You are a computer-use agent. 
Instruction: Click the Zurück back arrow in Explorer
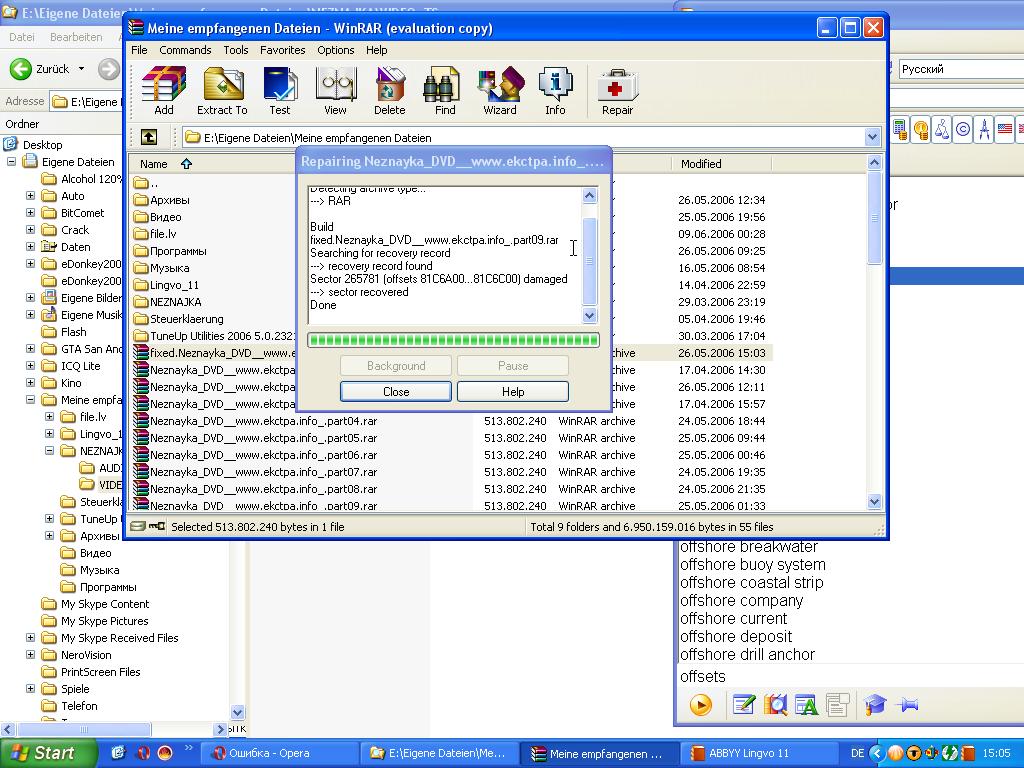point(20,69)
